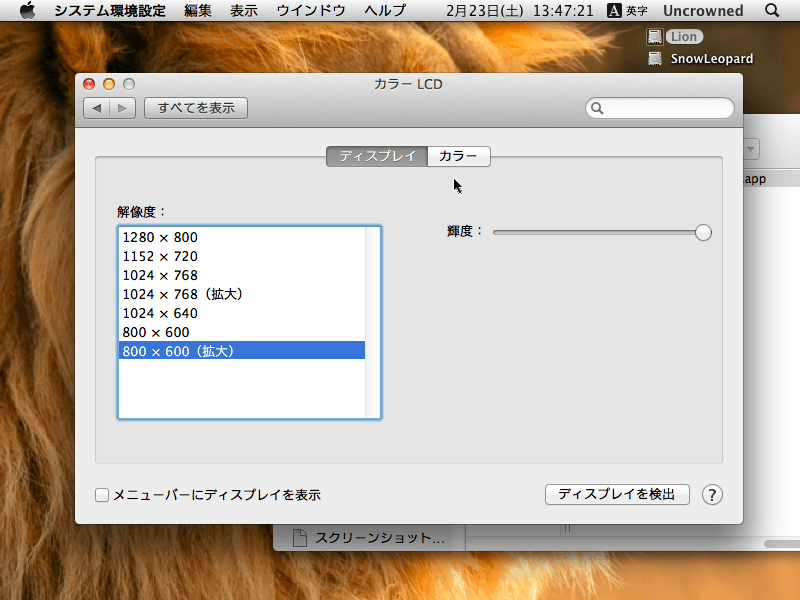Open Spotlight search magnifier icon
This screenshot has height=600, width=800.
[772, 11]
